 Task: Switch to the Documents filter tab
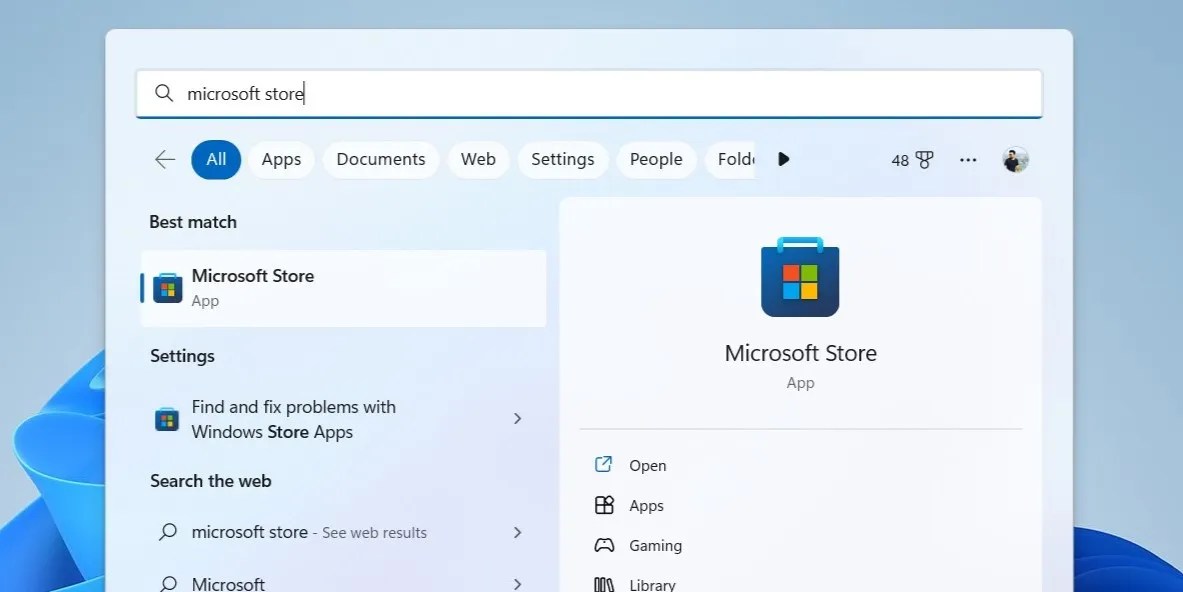(x=381, y=159)
